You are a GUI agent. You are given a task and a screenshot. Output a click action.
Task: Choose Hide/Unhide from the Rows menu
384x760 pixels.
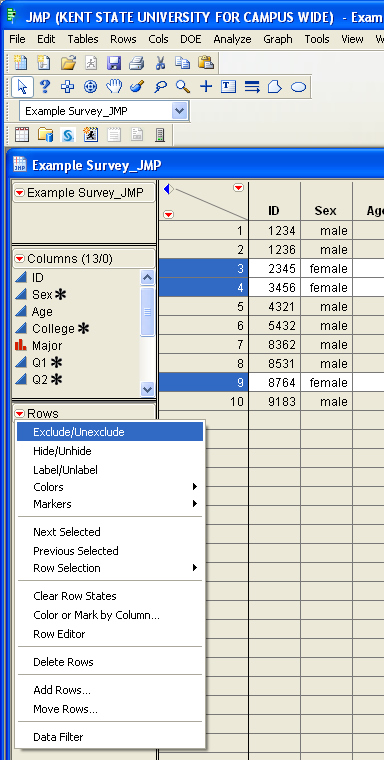point(110,451)
